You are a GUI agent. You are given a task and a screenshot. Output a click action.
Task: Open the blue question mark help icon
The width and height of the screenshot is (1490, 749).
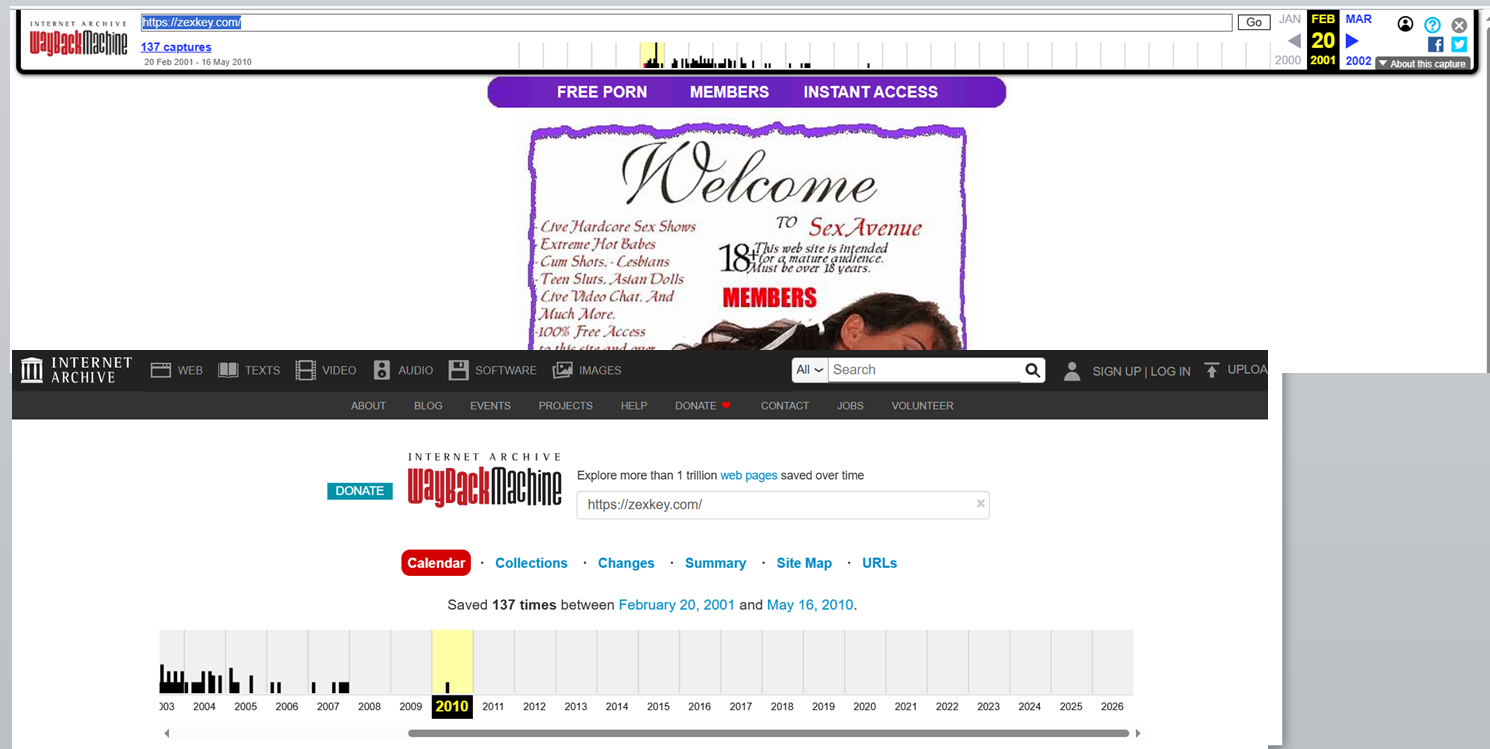1433,25
